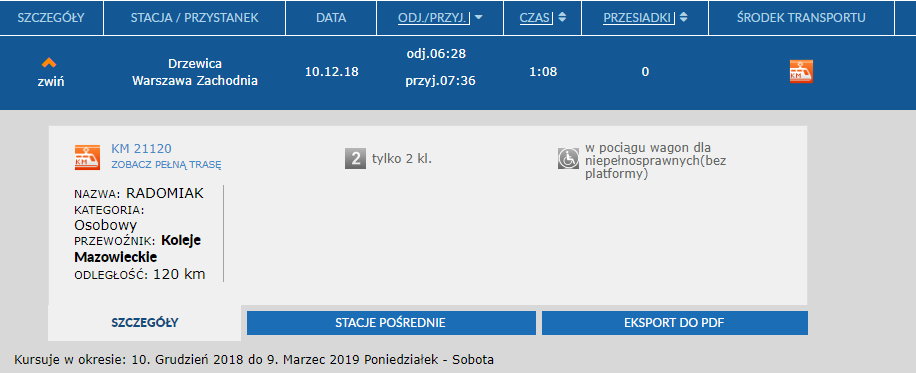
Task: Sort by the PRZESIADKI column header
Action: click(x=639, y=18)
